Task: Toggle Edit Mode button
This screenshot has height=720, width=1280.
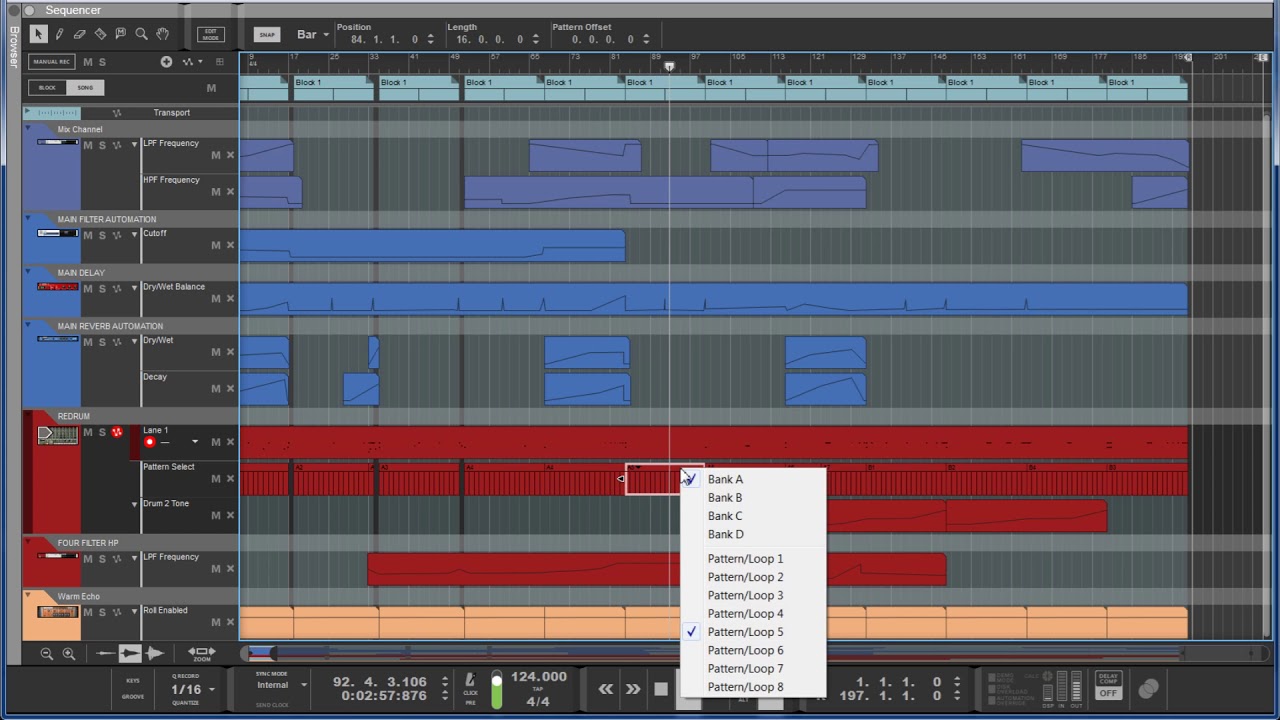Action: [x=211, y=34]
